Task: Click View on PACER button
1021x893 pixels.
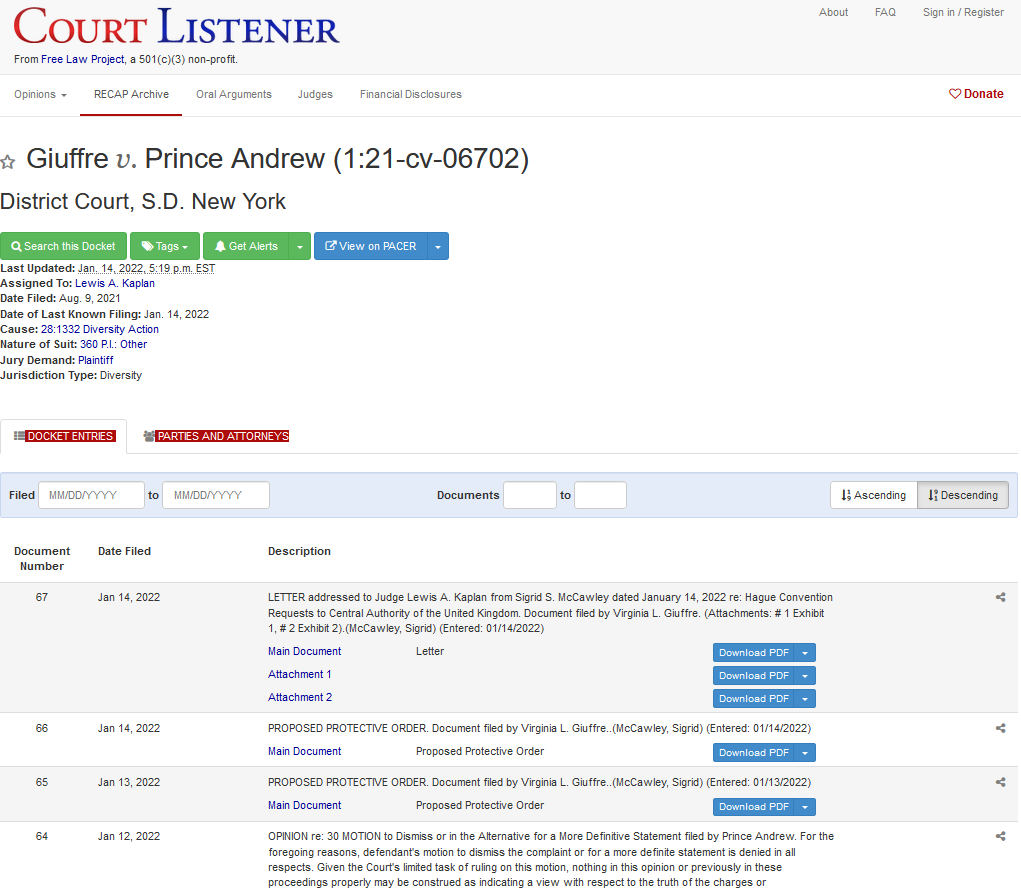Action: [371, 246]
